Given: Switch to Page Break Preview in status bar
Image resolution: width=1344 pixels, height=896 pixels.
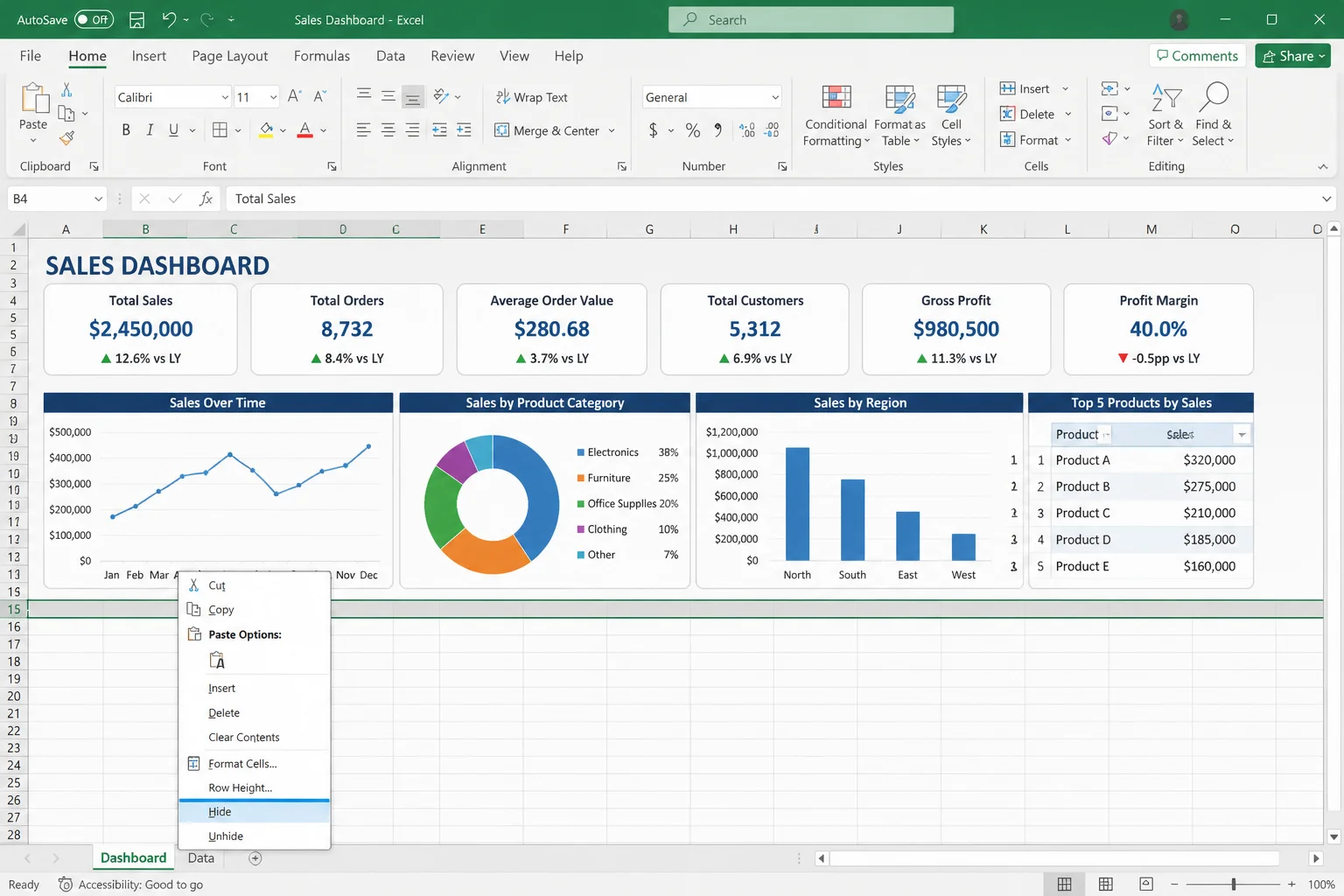Looking at the screenshot, I should [1146, 885].
